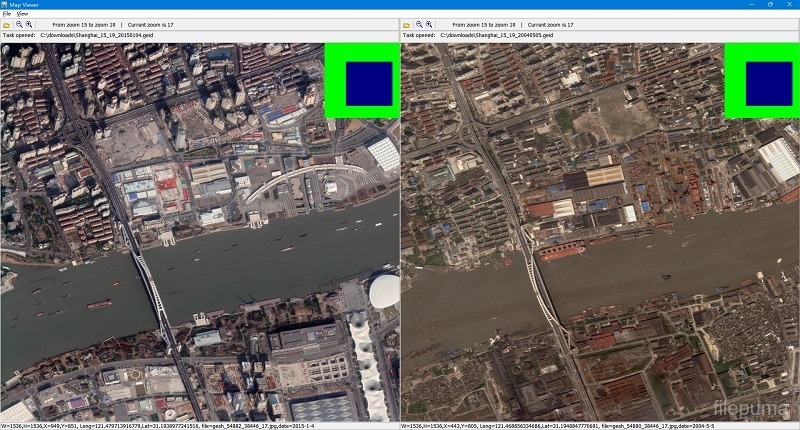800x430 pixels.
Task: Click green border of the left minimap
Action: coord(332,80)
